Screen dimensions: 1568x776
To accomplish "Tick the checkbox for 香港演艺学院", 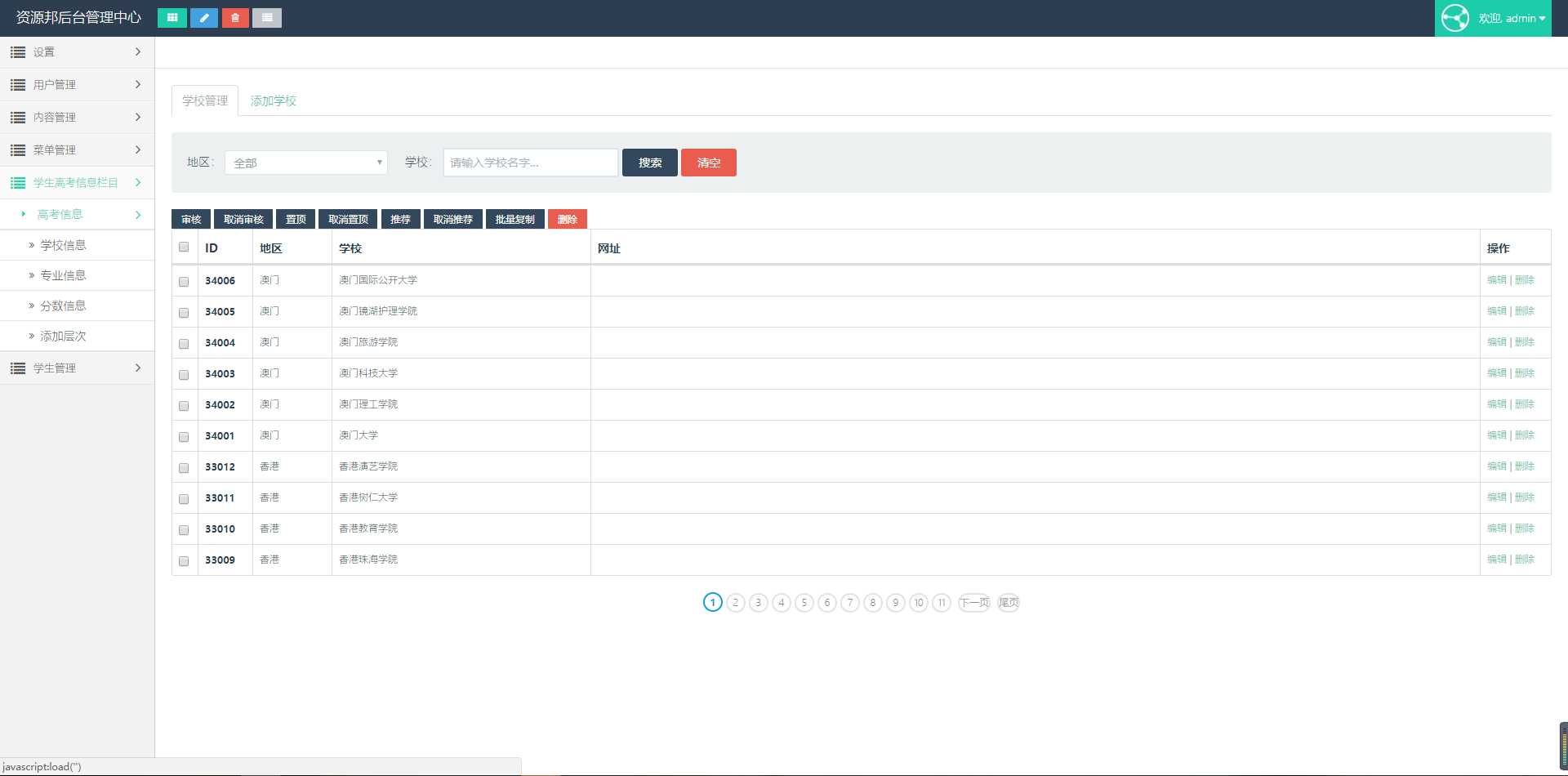I will click(184, 468).
